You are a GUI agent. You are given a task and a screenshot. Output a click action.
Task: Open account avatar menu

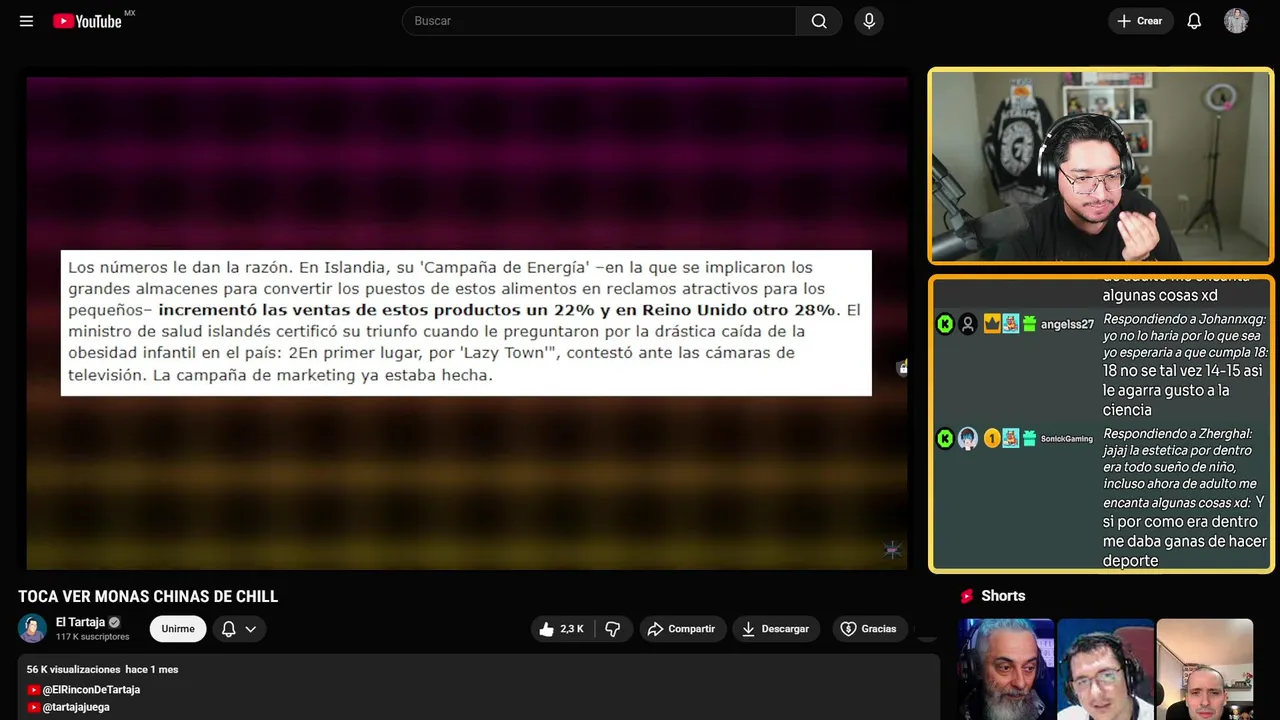pyautogui.click(x=1236, y=21)
